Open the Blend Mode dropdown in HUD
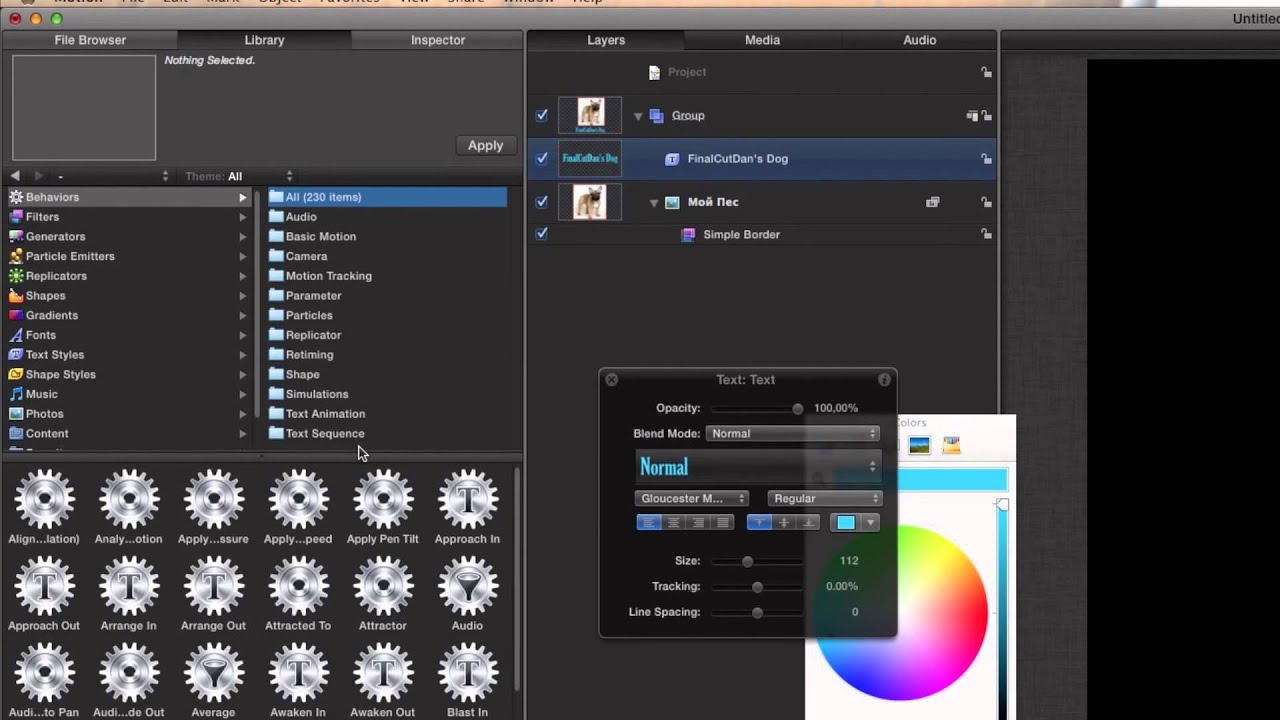 tap(793, 434)
